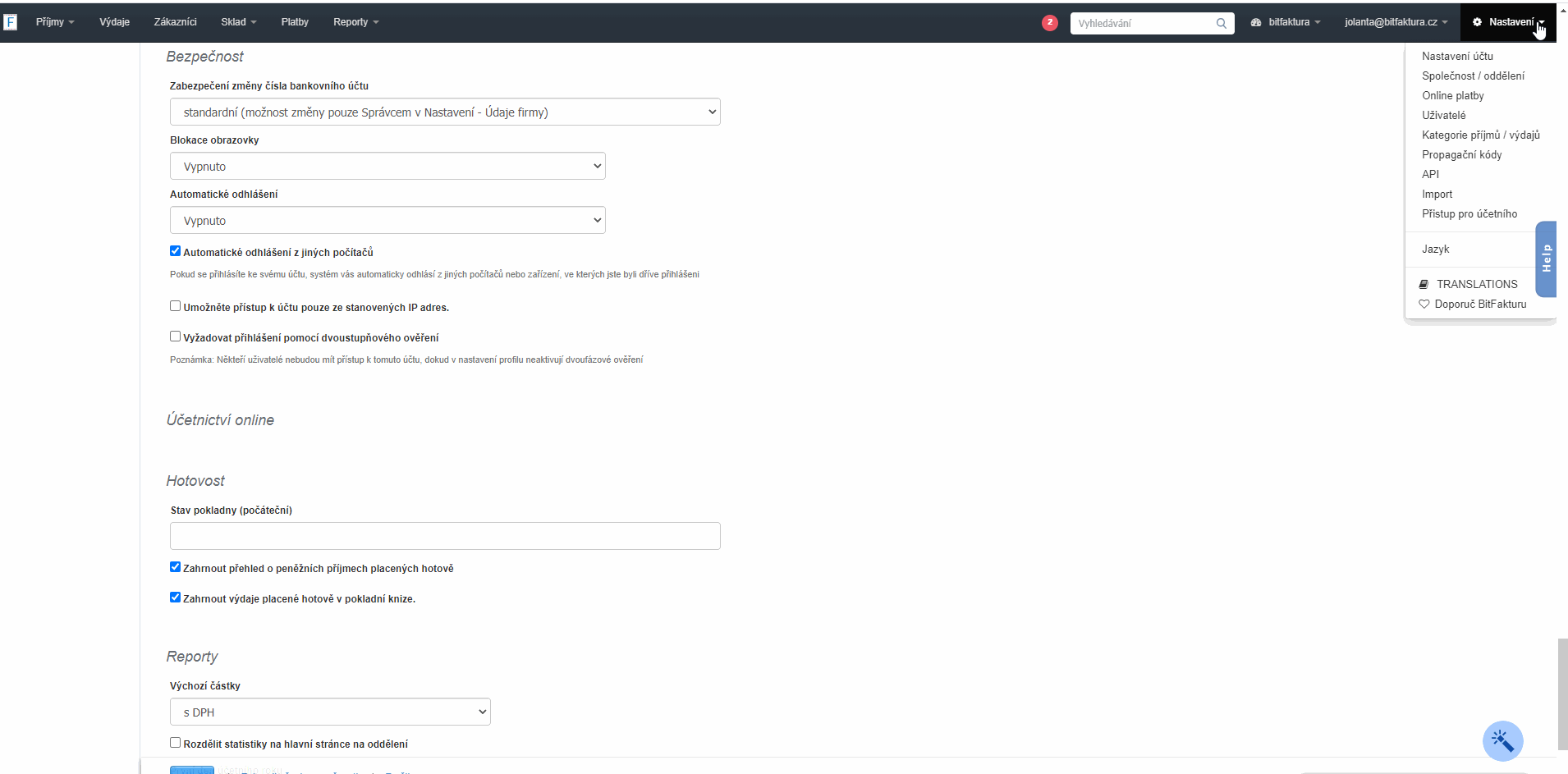The image size is (1568, 774).
Task: Toggle automatic logout from other computers
Action: [x=175, y=251]
